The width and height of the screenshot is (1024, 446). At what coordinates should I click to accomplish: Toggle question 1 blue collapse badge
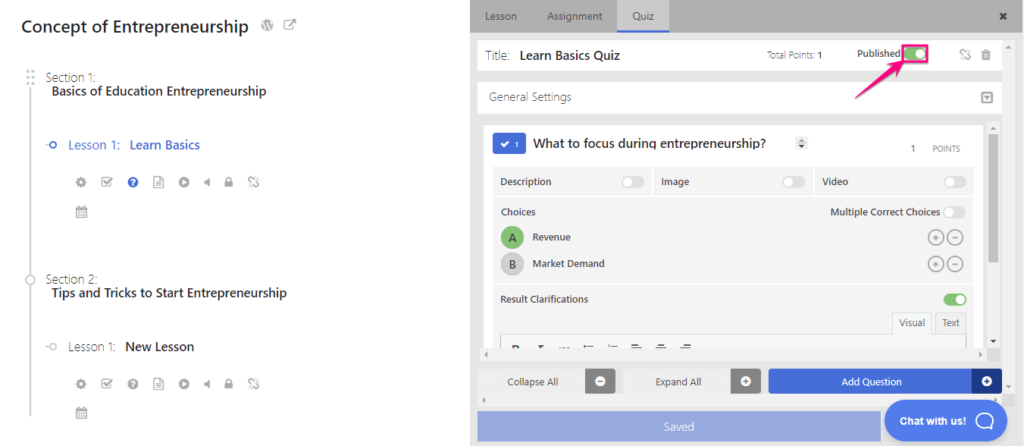tap(509, 144)
